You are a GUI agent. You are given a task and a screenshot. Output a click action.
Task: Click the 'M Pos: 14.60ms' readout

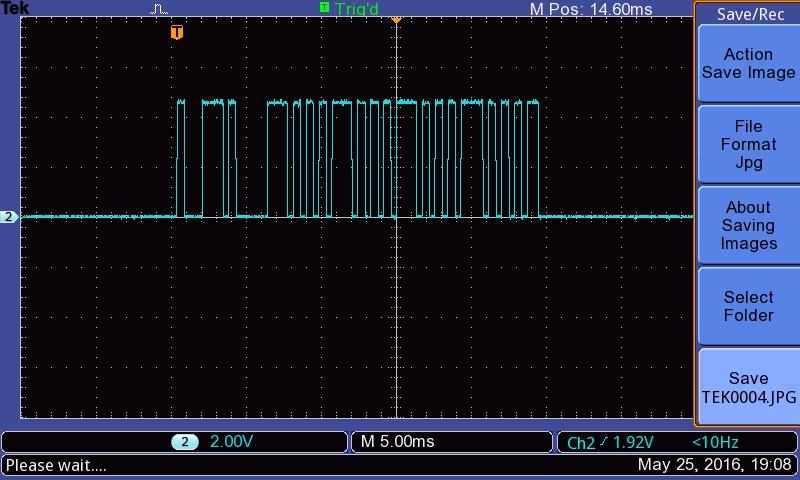point(591,9)
